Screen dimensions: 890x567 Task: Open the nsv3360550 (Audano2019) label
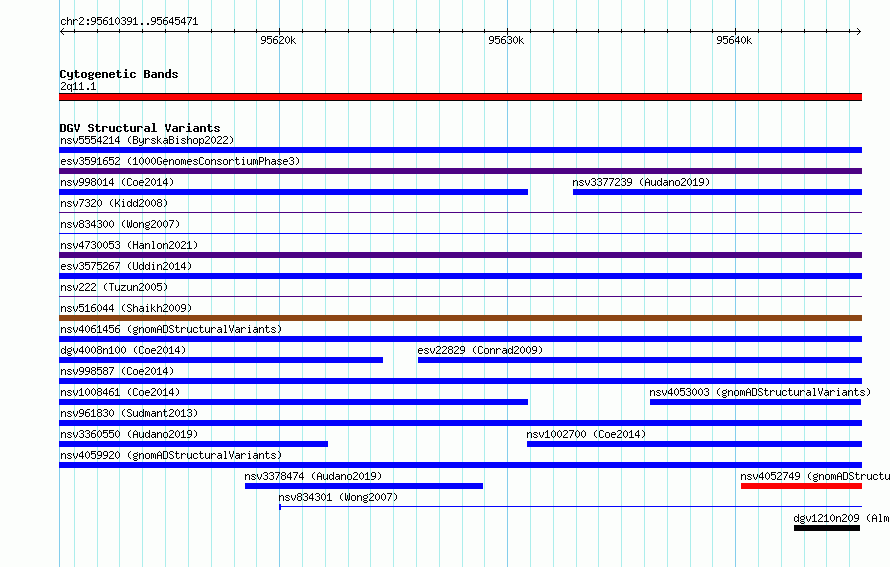point(129,434)
